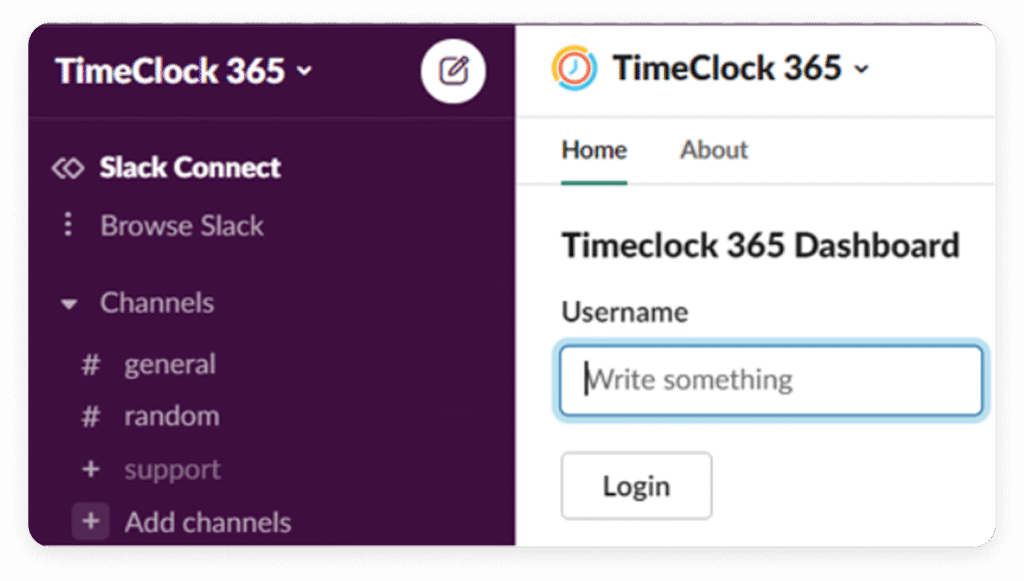Click the Slack Connect diamond icon

pos(68,168)
